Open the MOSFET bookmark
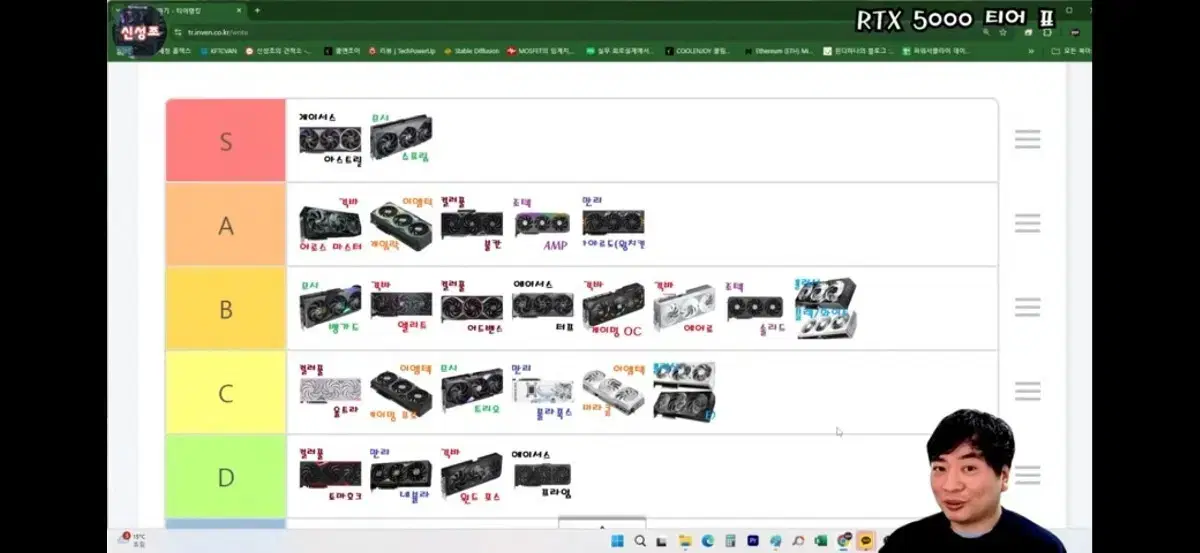The height and width of the screenshot is (553, 1200). click(x=541, y=51)
